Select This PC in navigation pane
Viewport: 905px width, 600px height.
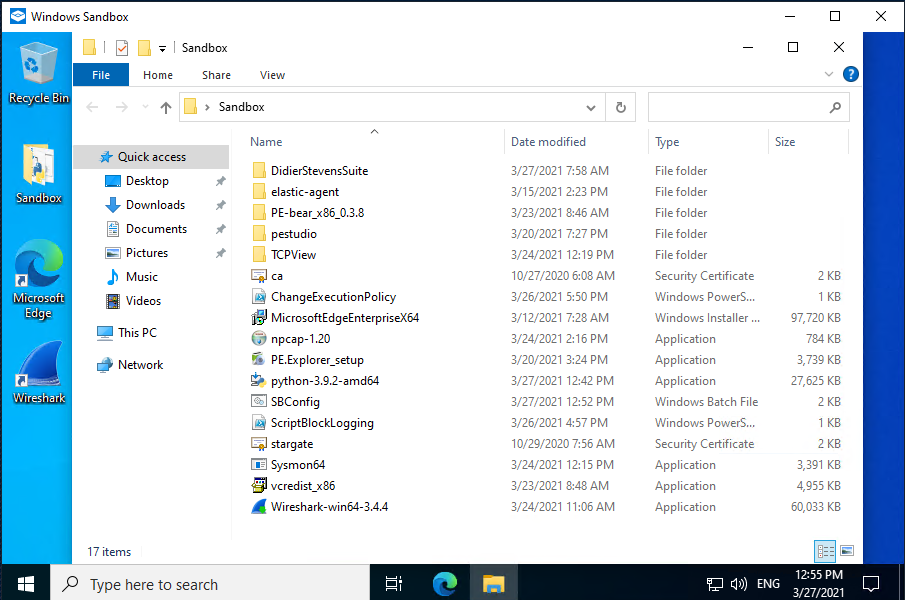pyautogui.click(x=137, y=333)
